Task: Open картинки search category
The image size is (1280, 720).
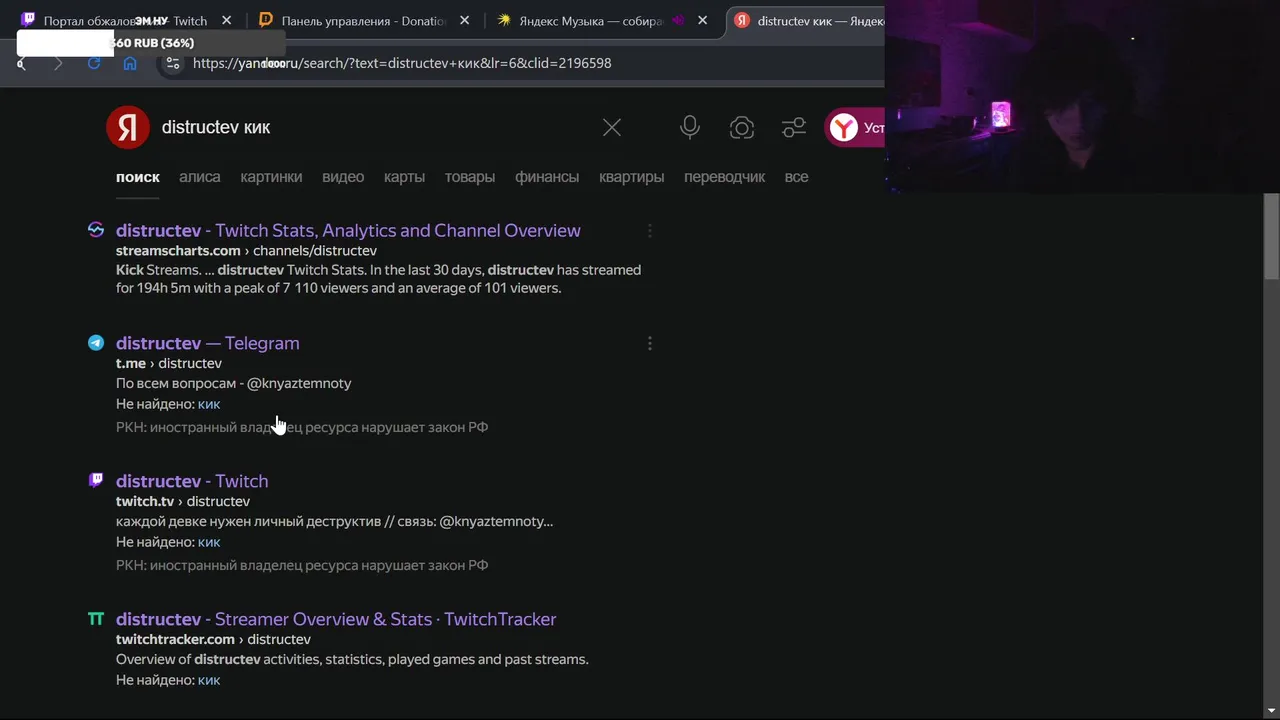Action: (x=271, y=177)
